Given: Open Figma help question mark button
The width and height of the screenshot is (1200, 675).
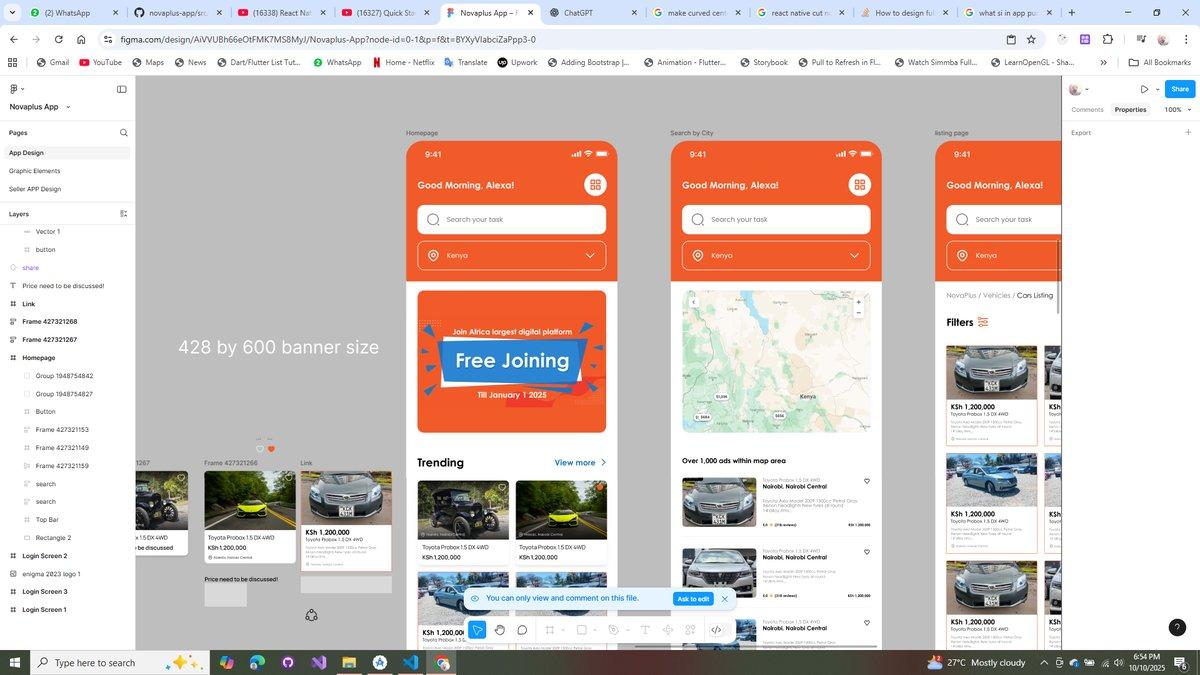Looking at the screenshot, I should point(1177,627).
